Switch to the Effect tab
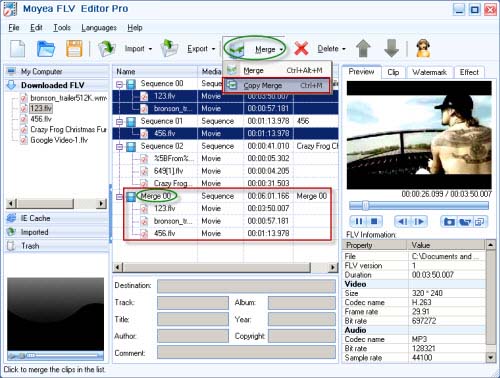The image size is (500, 378). (469, 72)
